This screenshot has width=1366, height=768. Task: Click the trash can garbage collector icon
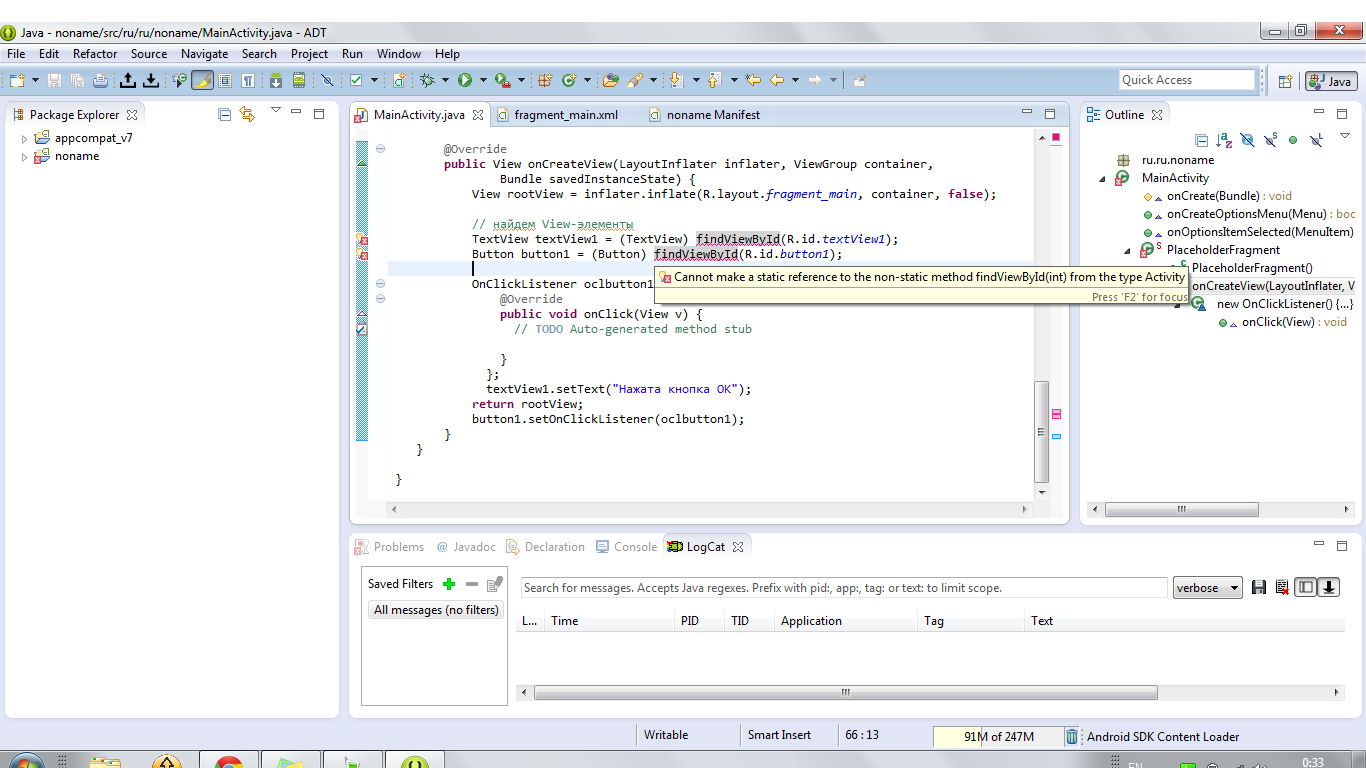pos(1072,737)
